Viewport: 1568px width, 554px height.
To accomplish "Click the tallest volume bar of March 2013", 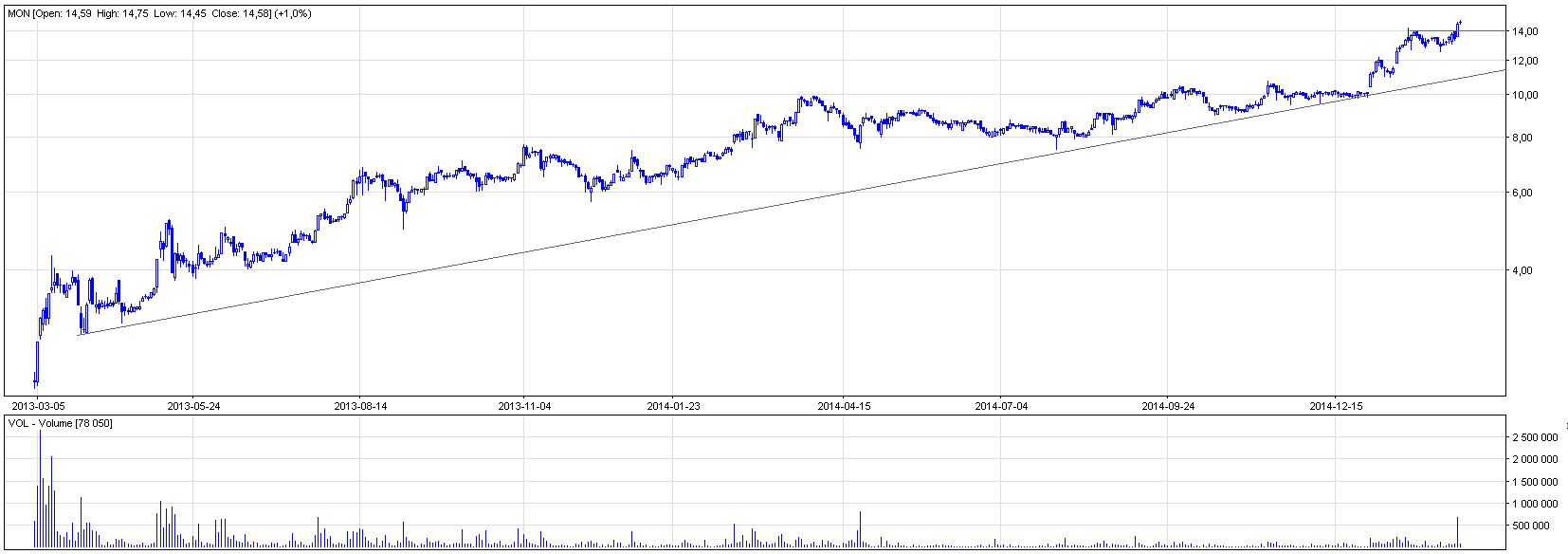I will 40,489.
